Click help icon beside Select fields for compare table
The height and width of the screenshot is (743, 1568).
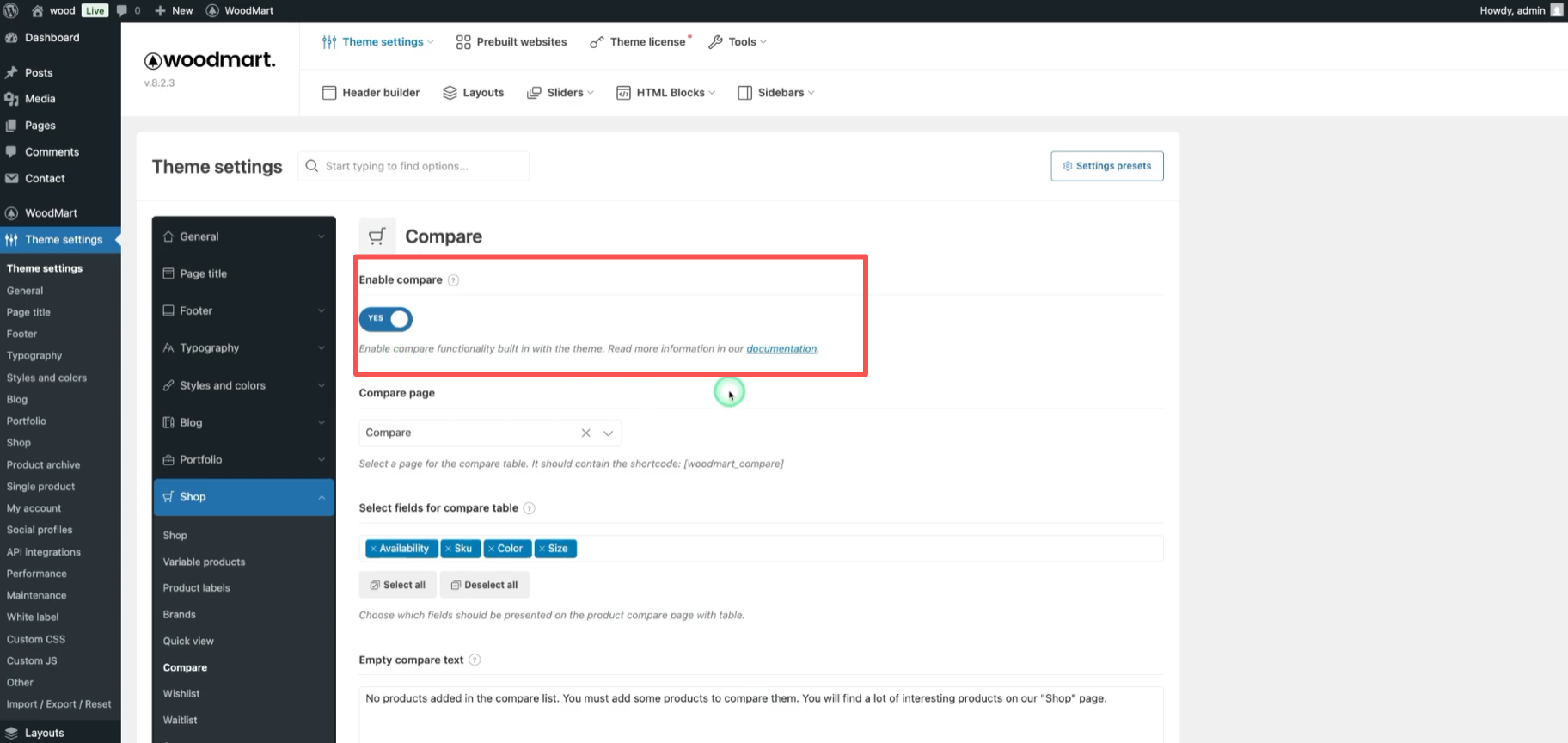coord(529,508)
